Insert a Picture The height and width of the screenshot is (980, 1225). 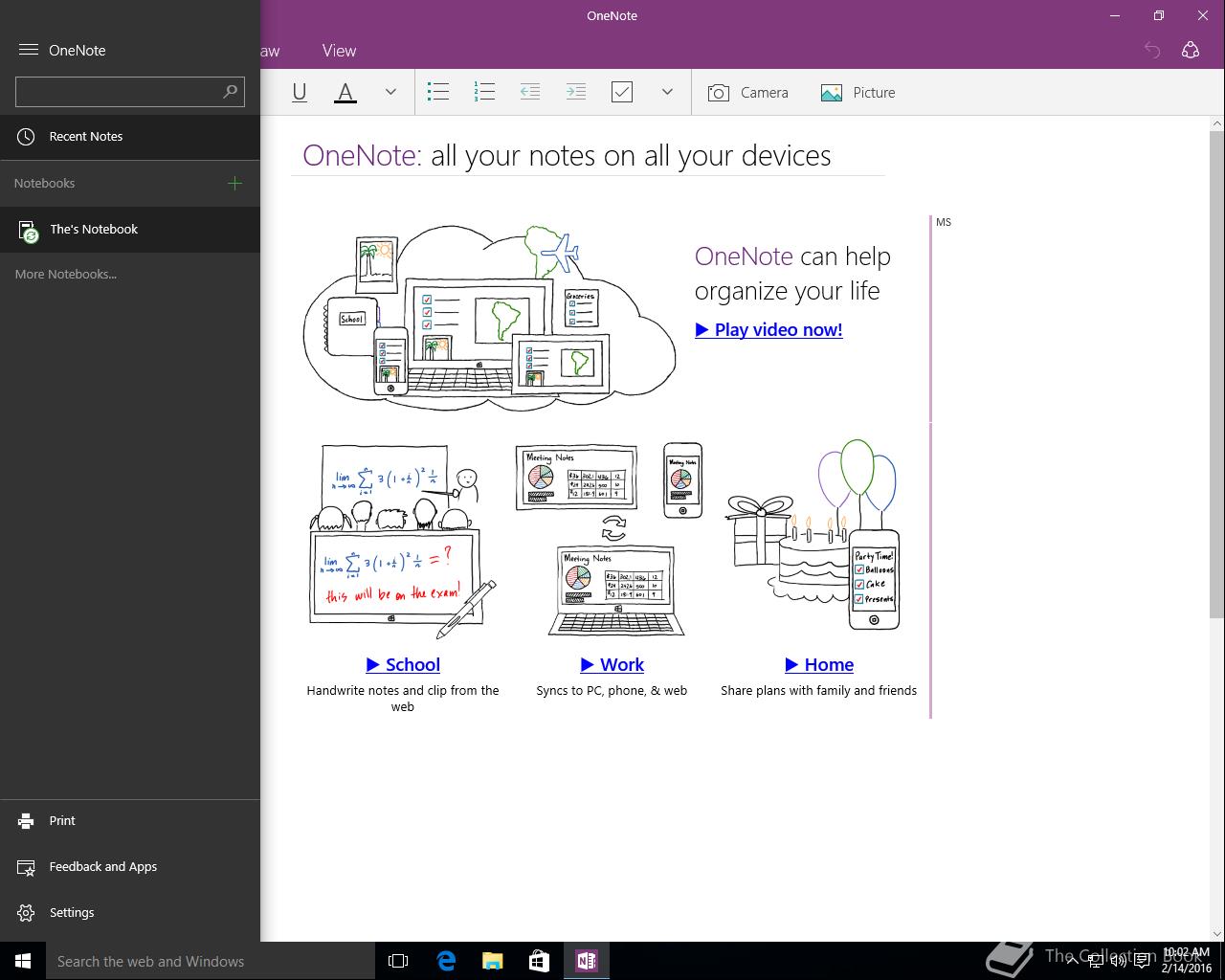tap(858, 93)
